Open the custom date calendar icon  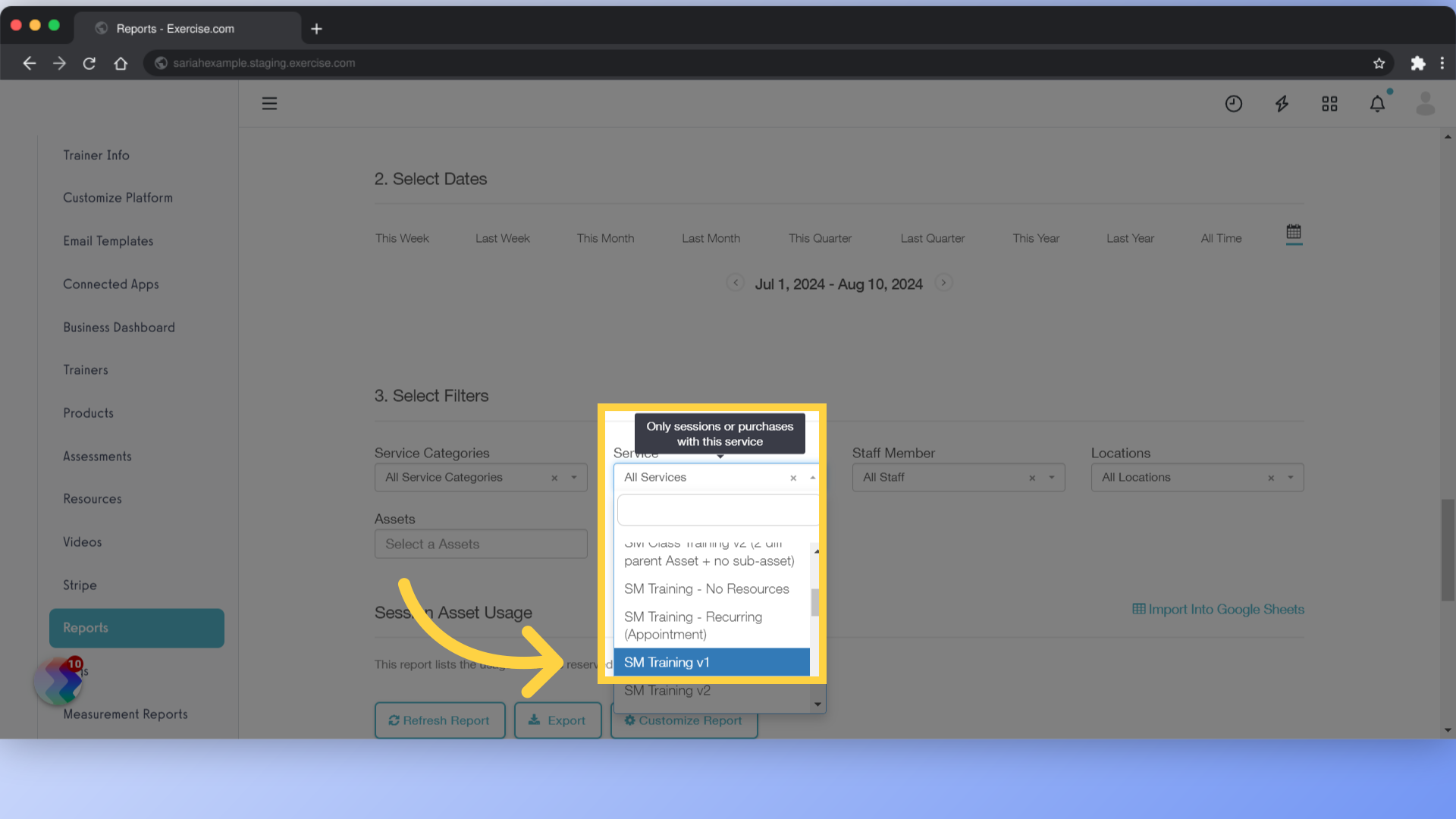(x=1294, y=232)
